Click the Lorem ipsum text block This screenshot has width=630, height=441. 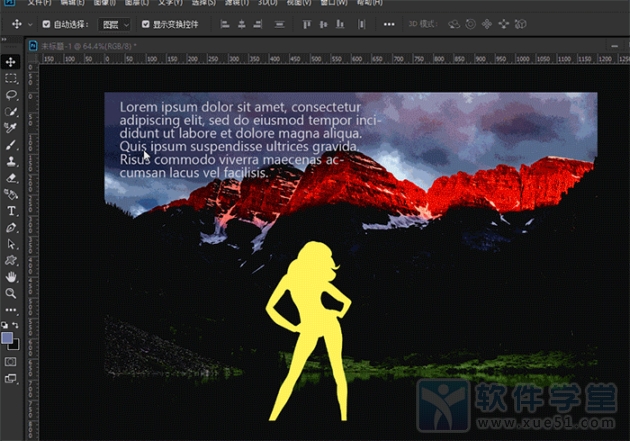coord(249,139)
